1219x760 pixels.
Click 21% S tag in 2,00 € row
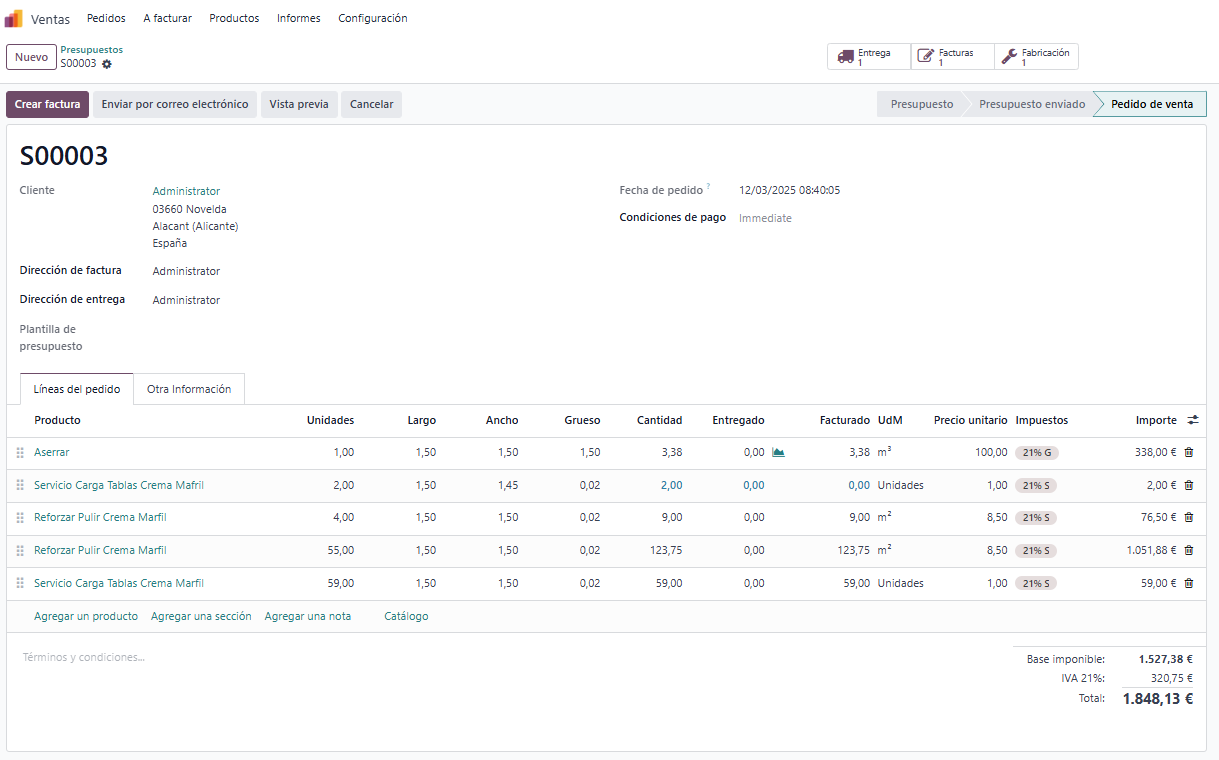coord(1036,485)
